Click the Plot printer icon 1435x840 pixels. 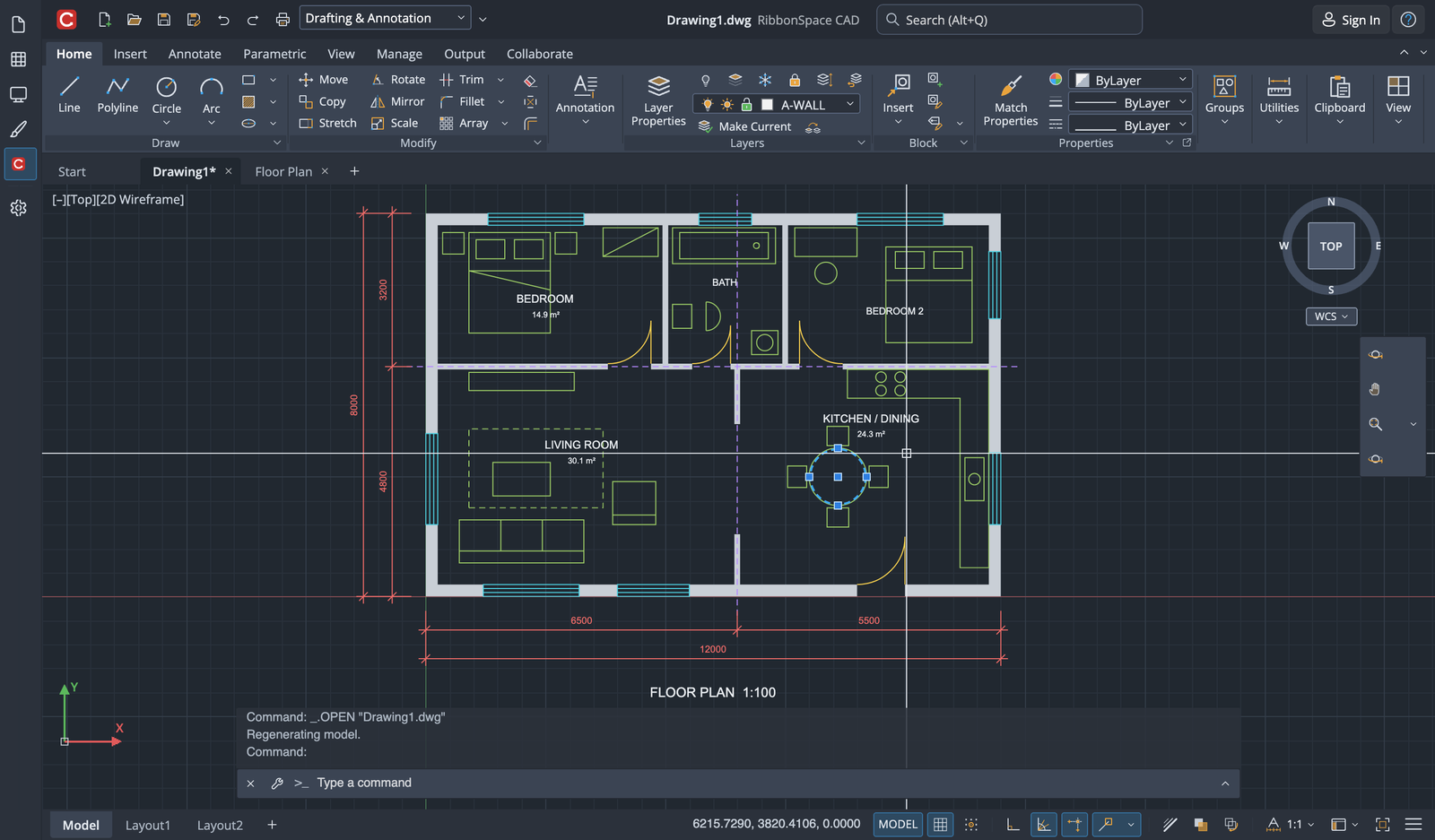(x=283, y=19)
